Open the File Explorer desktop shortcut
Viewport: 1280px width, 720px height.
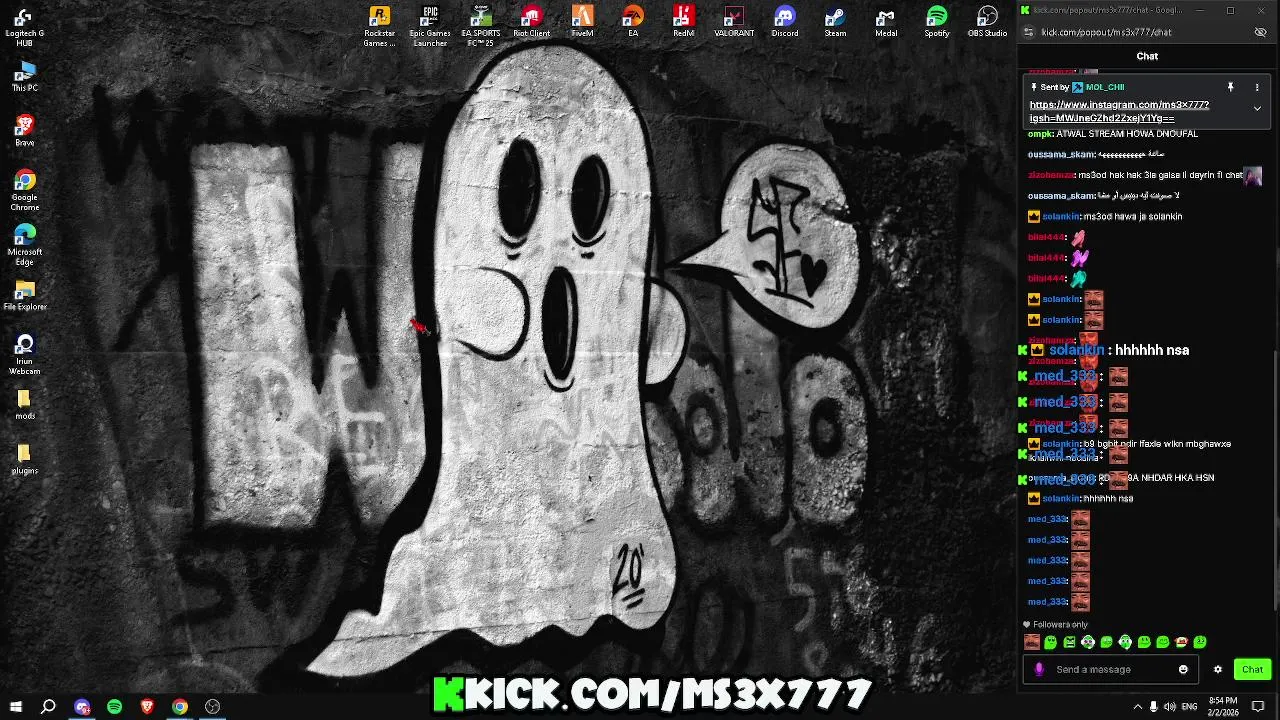pyautogui.click(x=24, y=295)
